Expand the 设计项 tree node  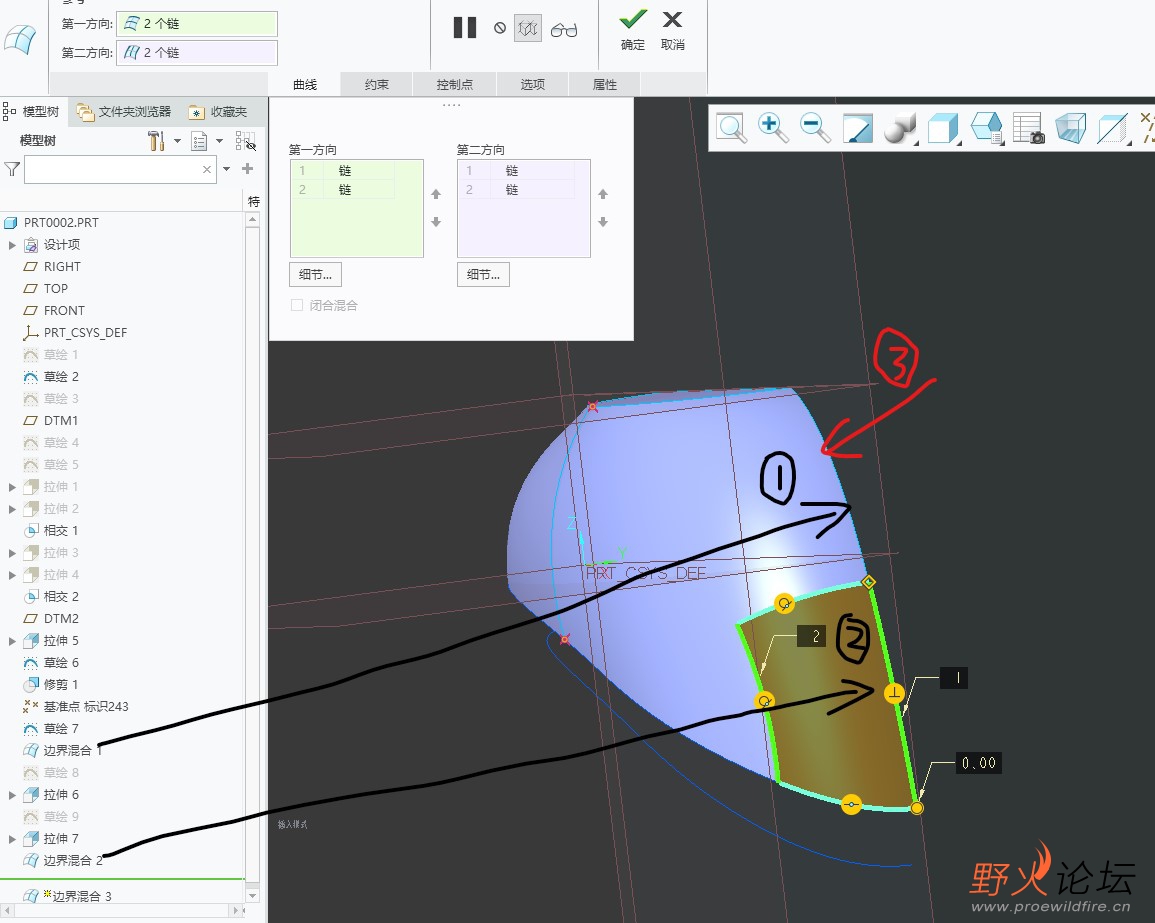12,245
